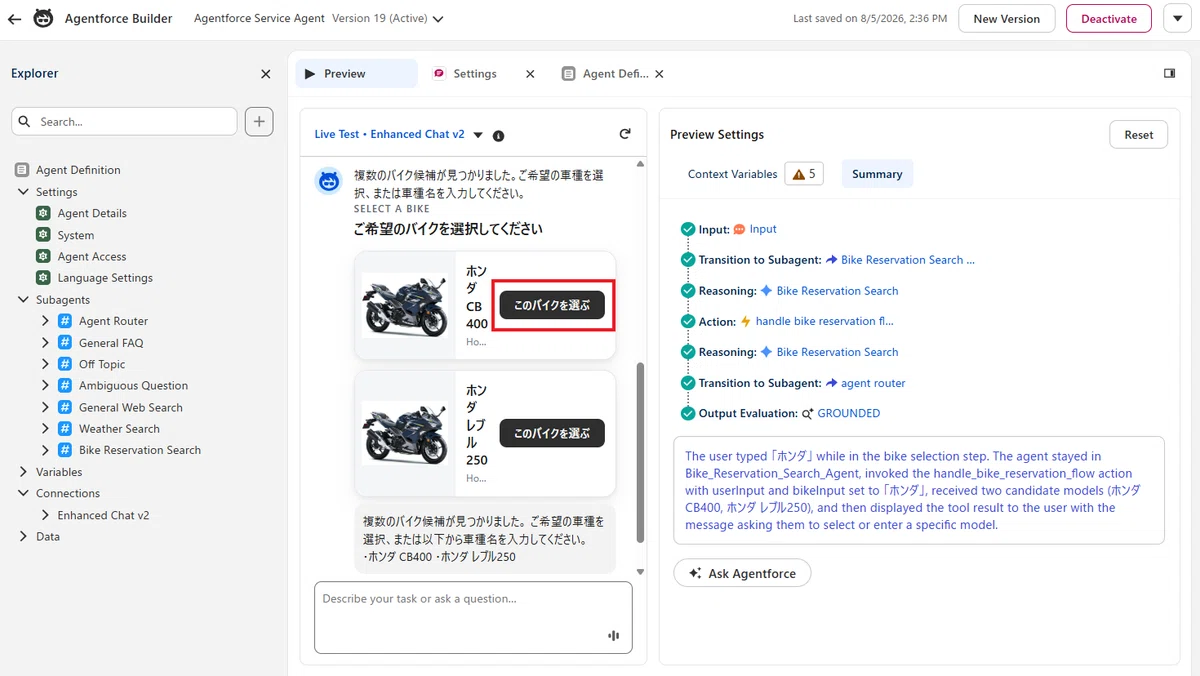The height and width of the screenshot is (676, 1200).
Task: Click the GROUNDED output evaluation link
Action: coord(848,413)
